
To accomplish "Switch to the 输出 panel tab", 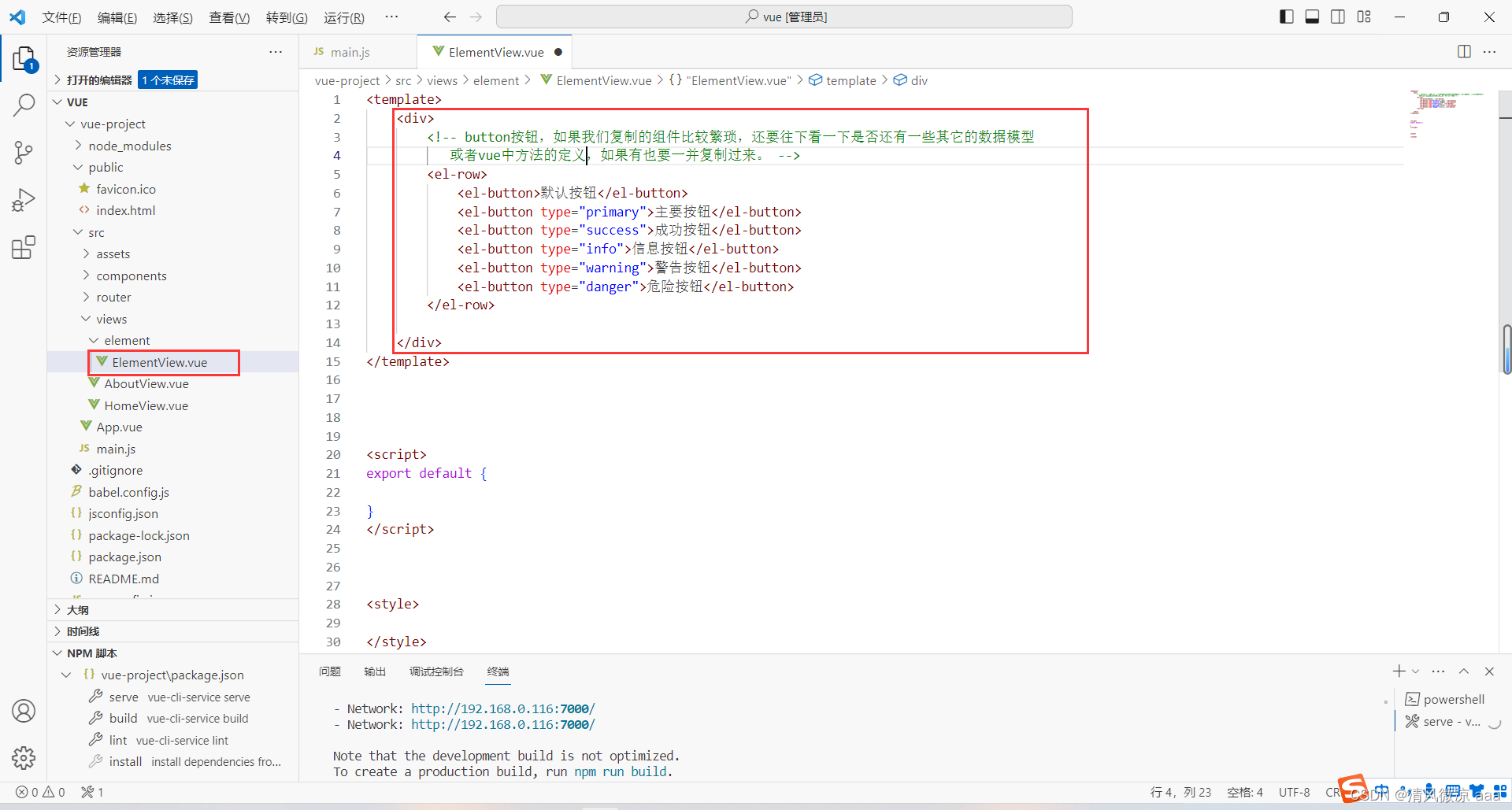I will (375, 671).
